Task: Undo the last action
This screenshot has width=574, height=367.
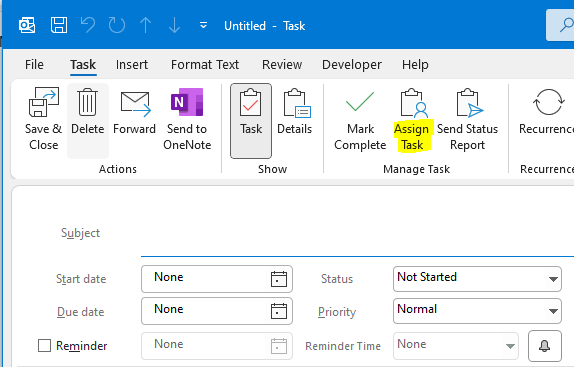Action: click(x=88, y=26)
